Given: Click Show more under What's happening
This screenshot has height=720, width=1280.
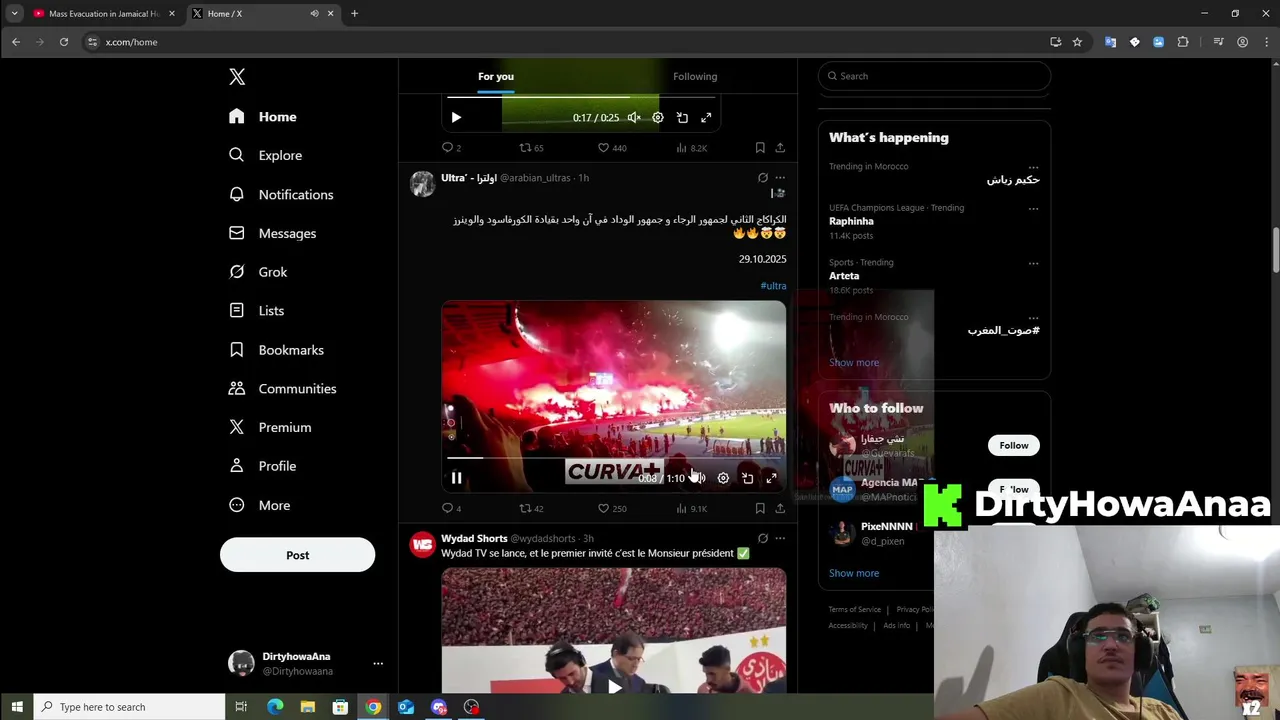Looking at the screenshot, I should 854,363.
